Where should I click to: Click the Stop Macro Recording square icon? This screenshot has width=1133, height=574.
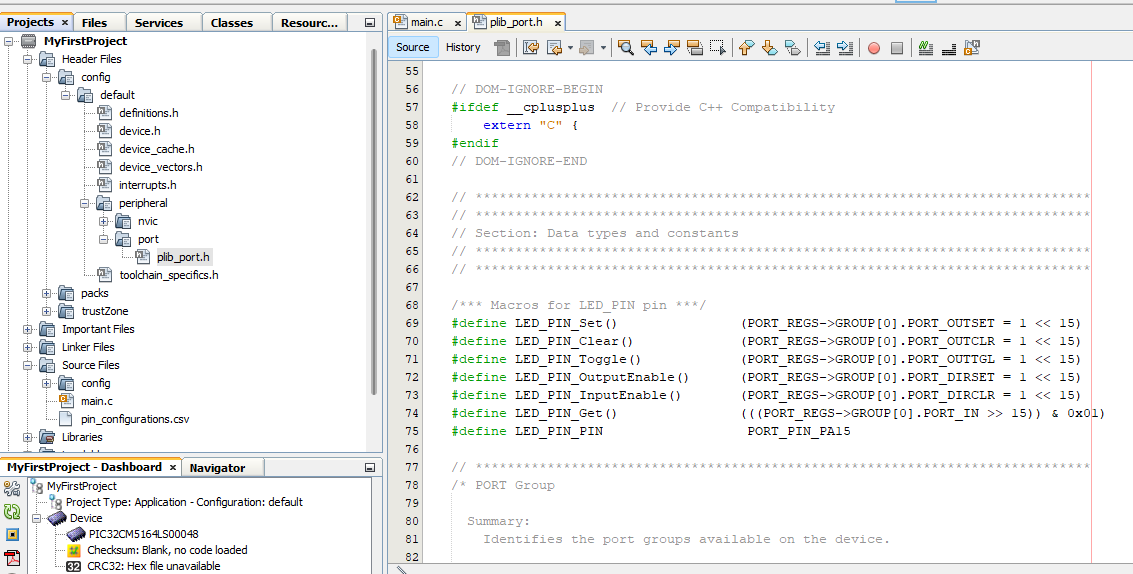point(897,47)
